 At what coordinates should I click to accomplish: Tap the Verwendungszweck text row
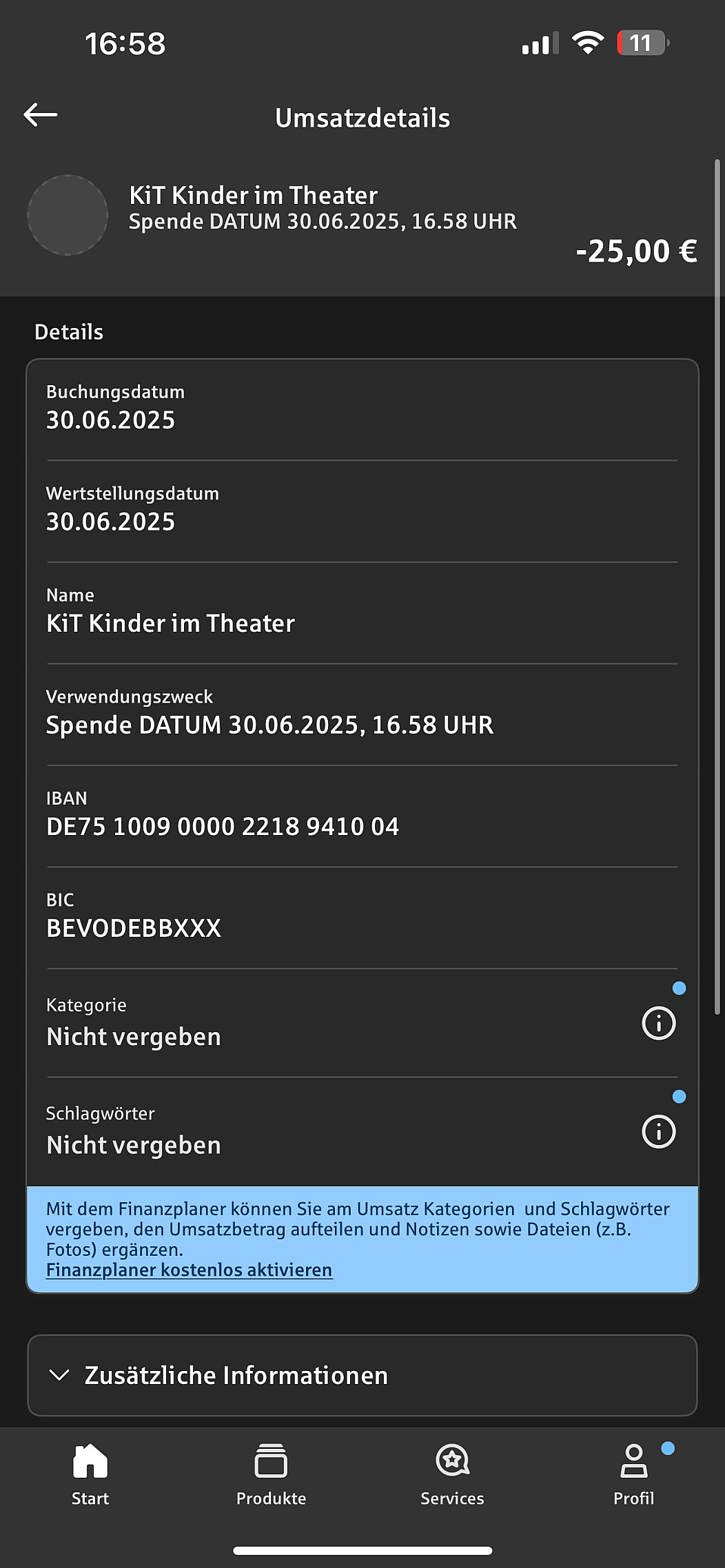tap(269, 725)
